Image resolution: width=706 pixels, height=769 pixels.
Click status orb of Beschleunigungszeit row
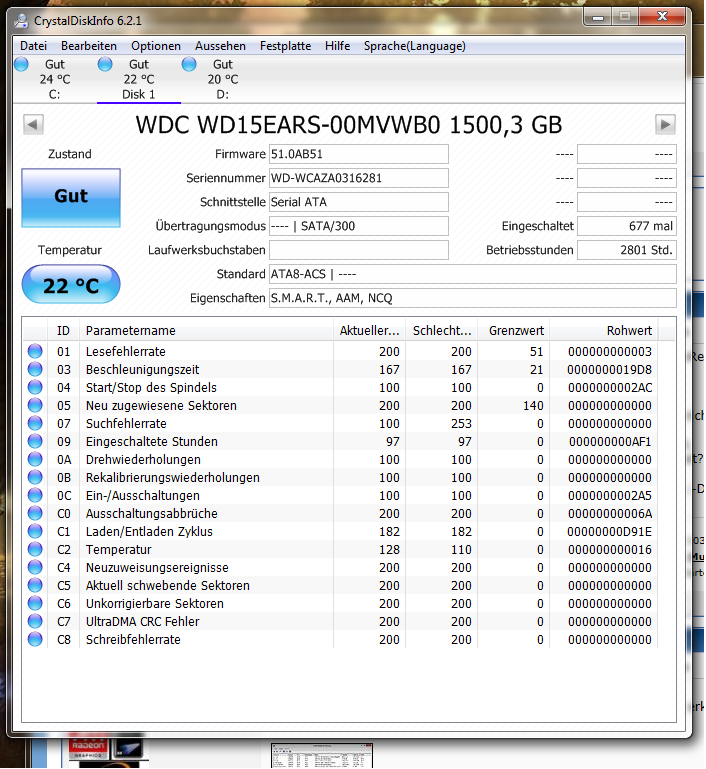35,369
